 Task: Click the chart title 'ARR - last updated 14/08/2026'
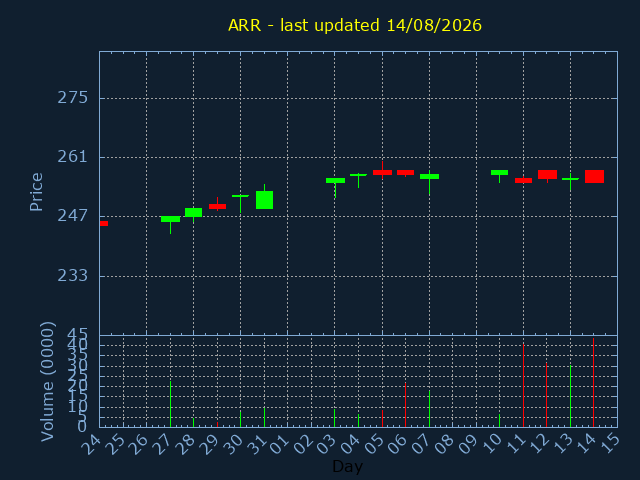355,25
